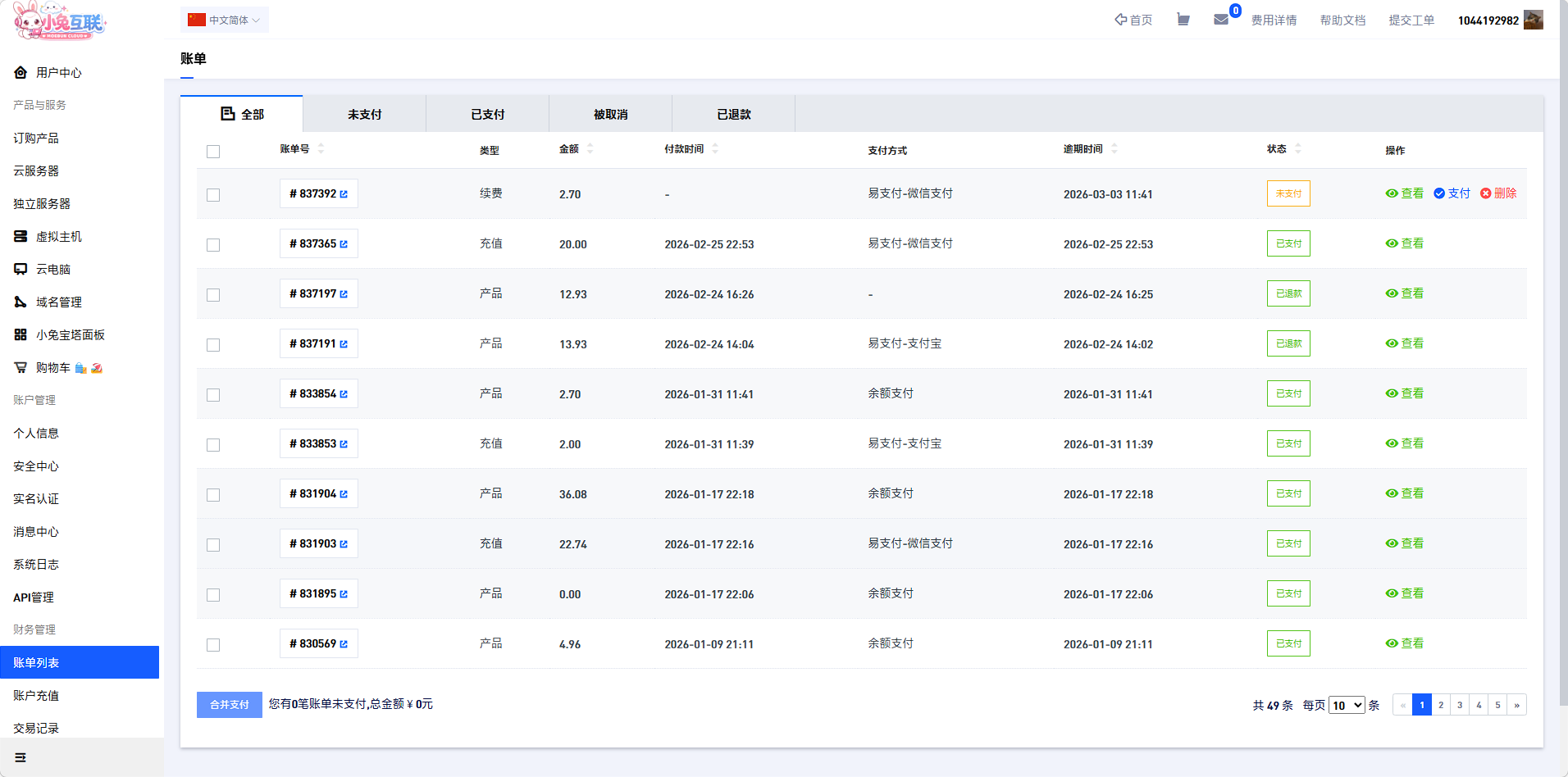Click the home icon labeled 首页
The width and height of the screenshot is (1568, 777).
tap(1121, 20)
